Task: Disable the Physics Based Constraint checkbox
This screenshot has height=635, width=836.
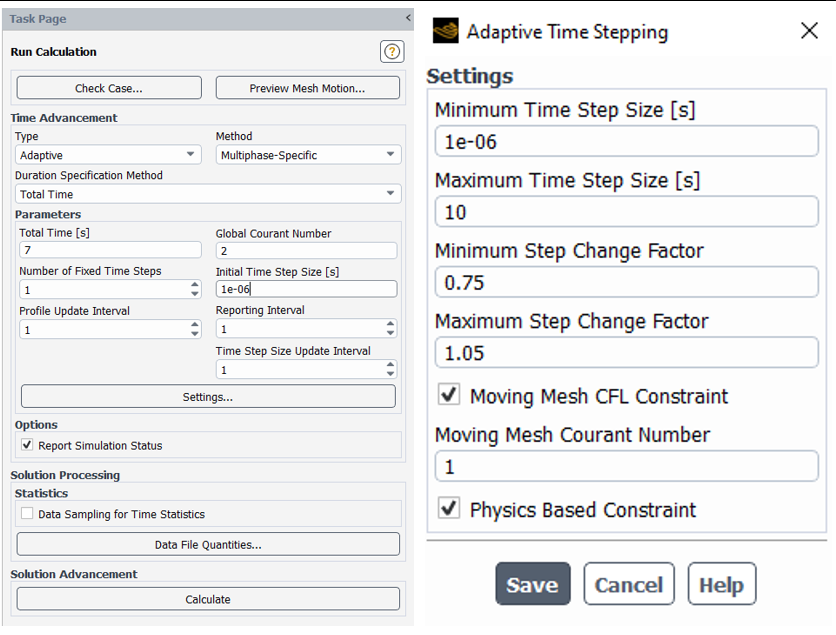Action: pos(448,508)
